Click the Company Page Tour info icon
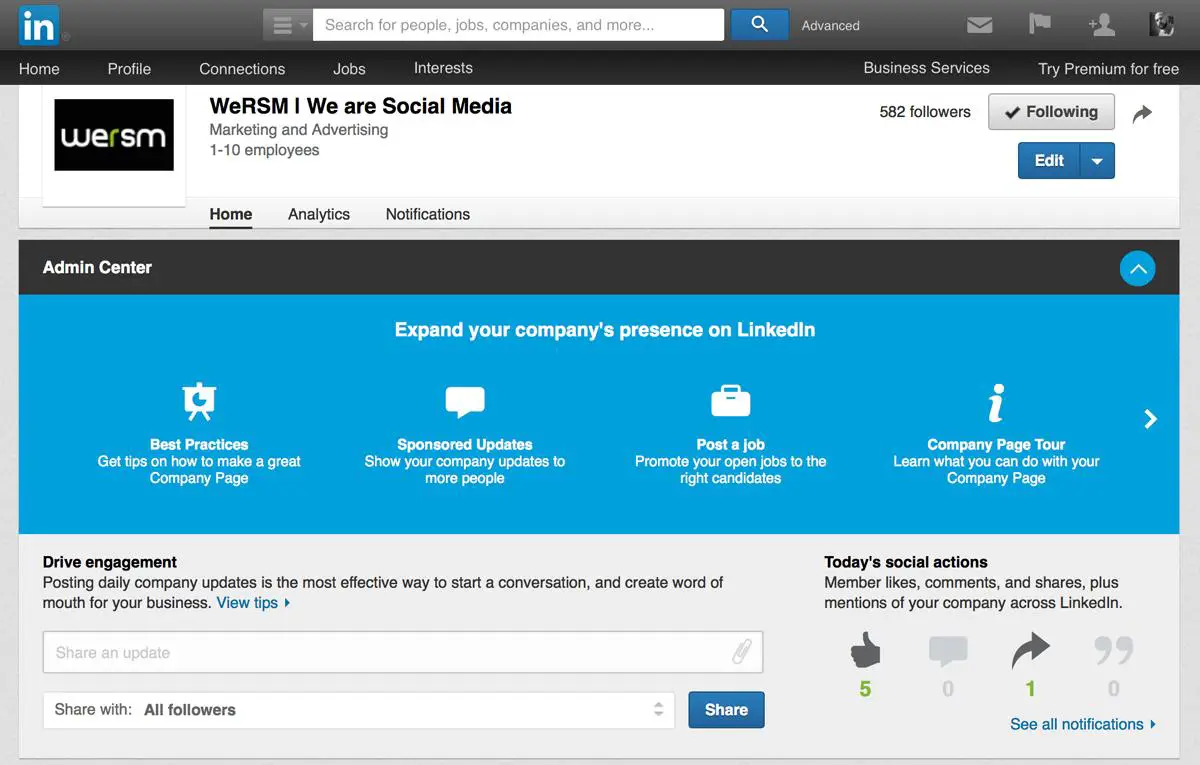This screenshot has height=765, width=1200. [x=996, y=402]
